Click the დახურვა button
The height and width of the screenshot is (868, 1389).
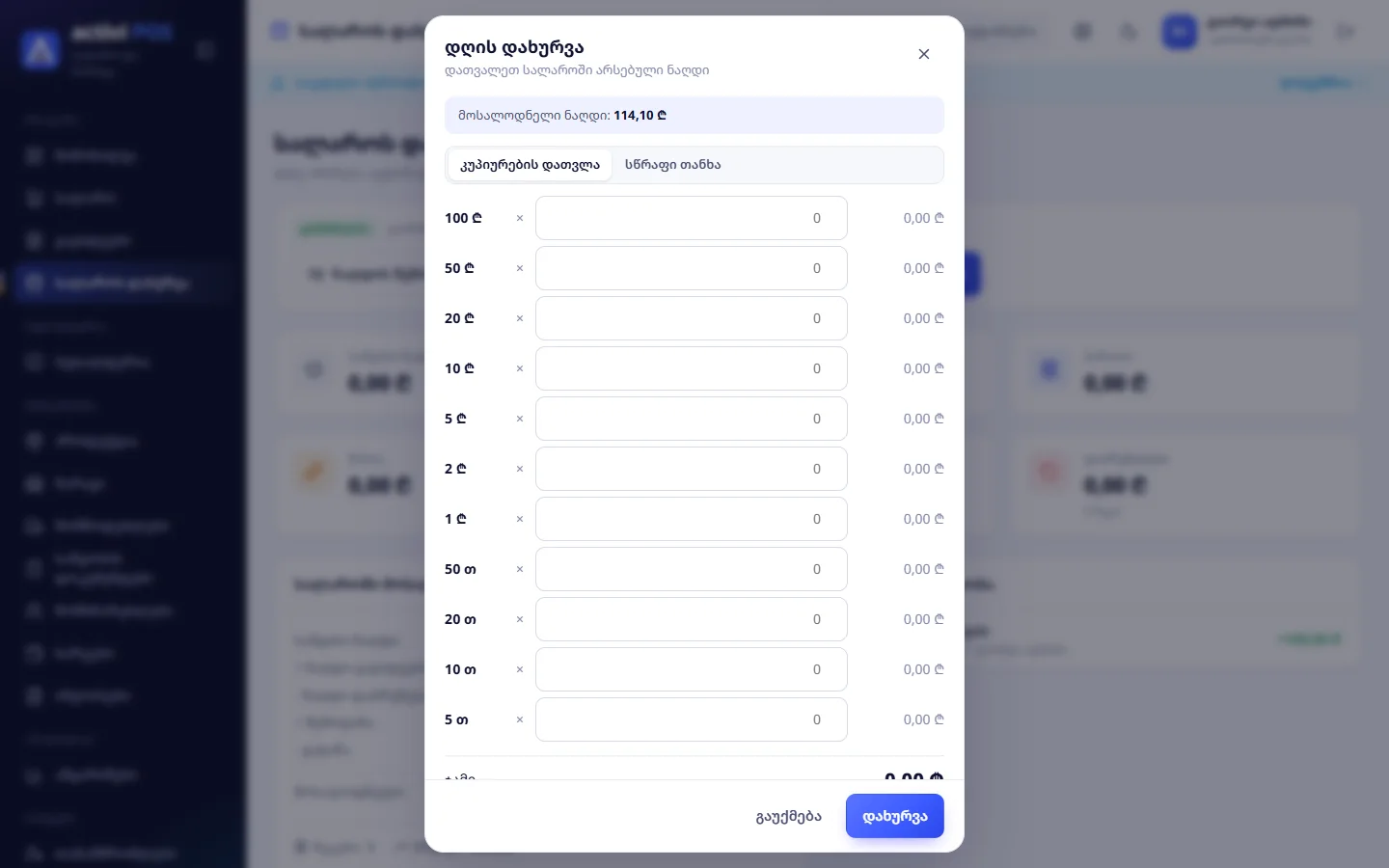[894, 816]
